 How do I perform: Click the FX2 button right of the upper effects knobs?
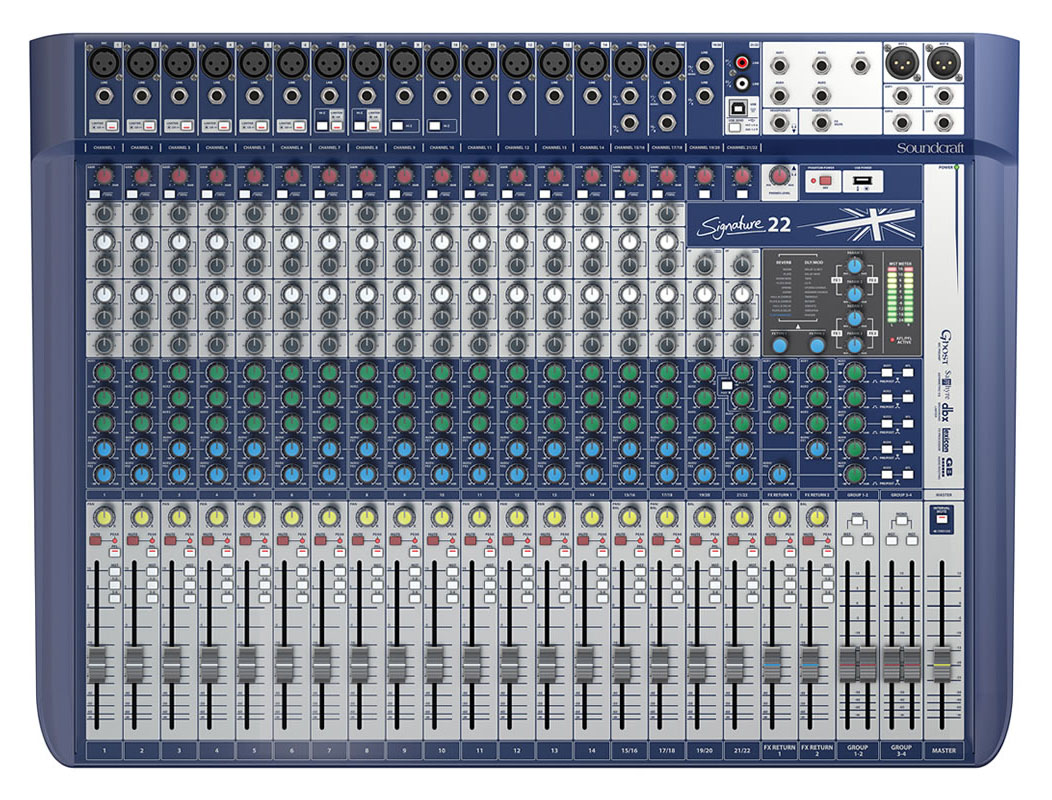[x=872, y=279]
